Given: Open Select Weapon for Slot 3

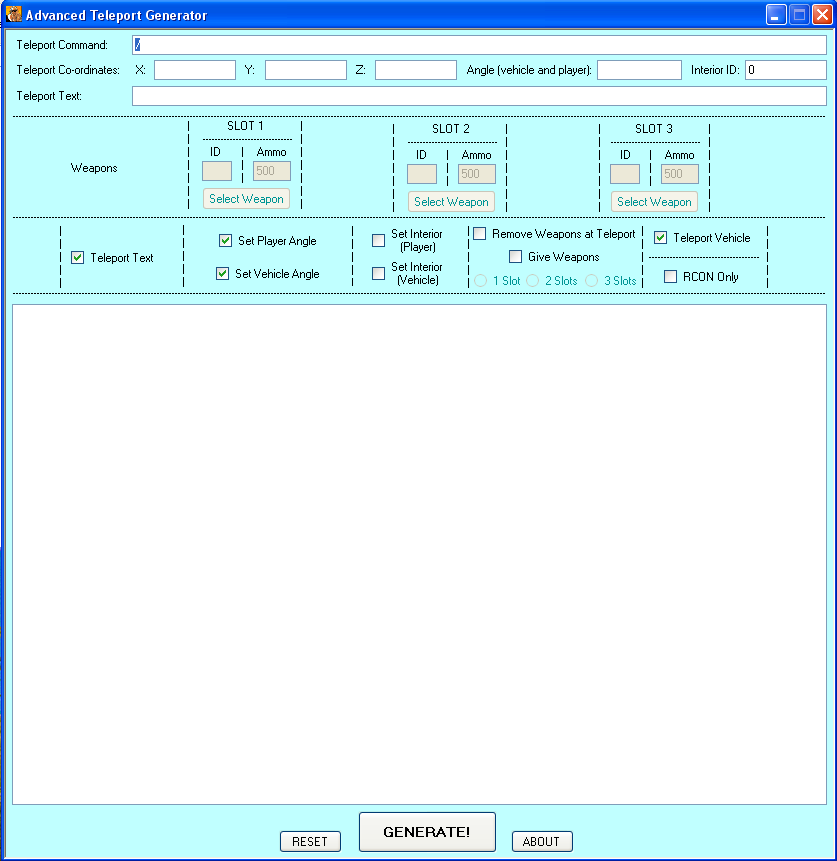Looking at the screenshot, I should coord(654,202).
